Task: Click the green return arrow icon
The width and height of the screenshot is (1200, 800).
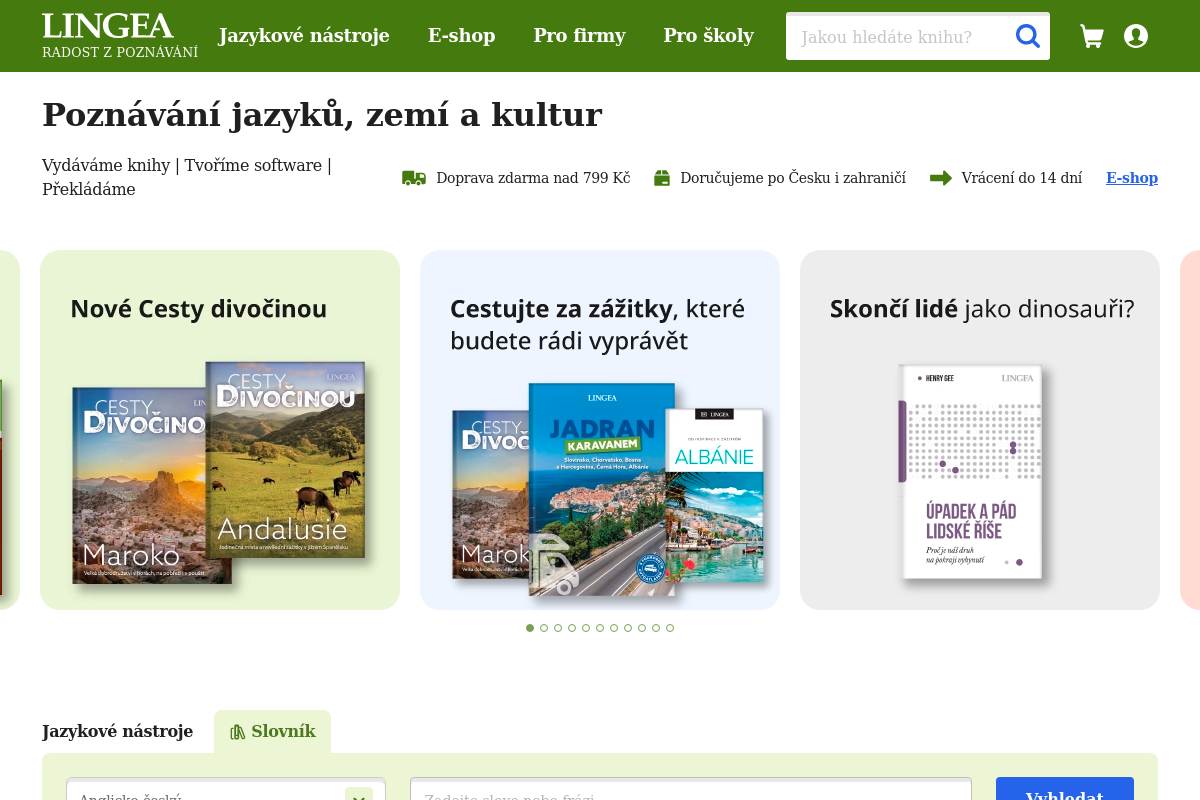Action: 941,178
